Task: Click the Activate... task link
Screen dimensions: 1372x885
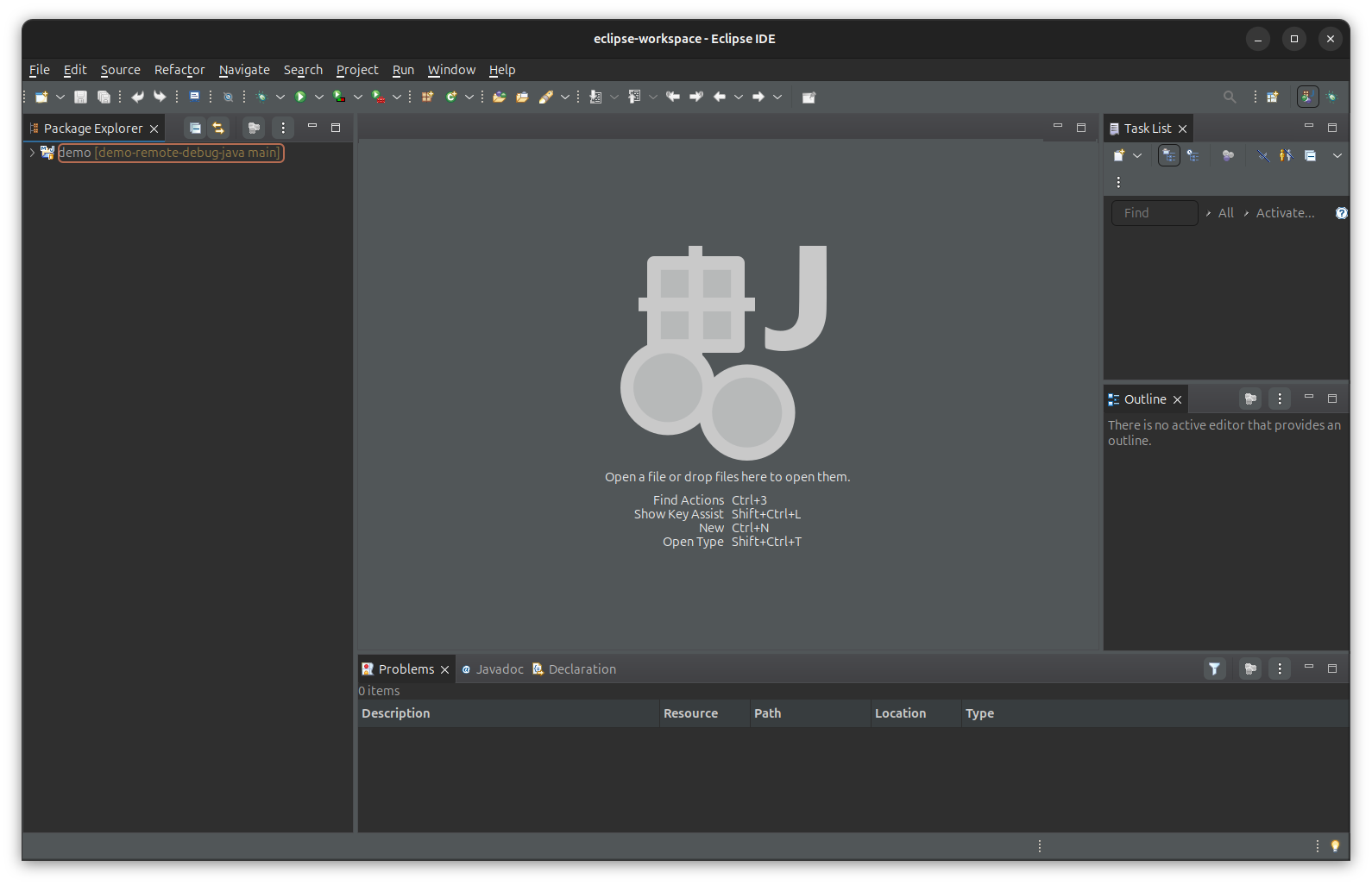Action: [1285, 213]
